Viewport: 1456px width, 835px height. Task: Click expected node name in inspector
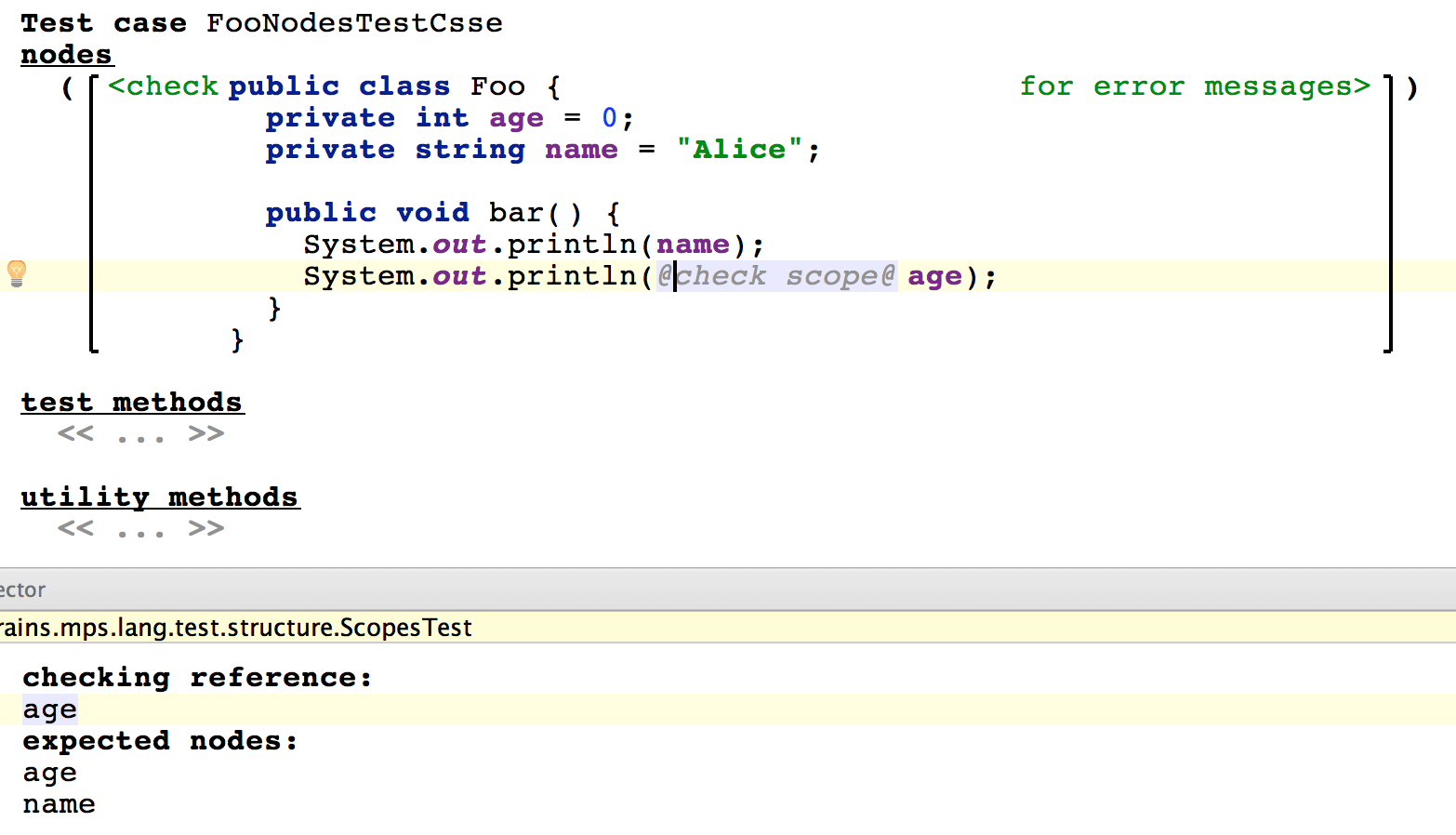[60, 804]
